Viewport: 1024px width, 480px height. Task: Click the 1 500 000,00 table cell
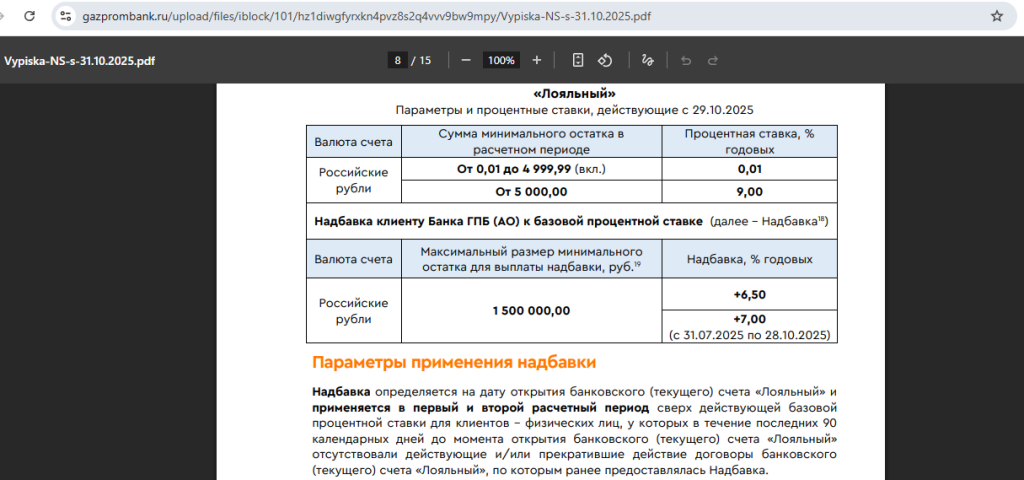click(531, 310)
